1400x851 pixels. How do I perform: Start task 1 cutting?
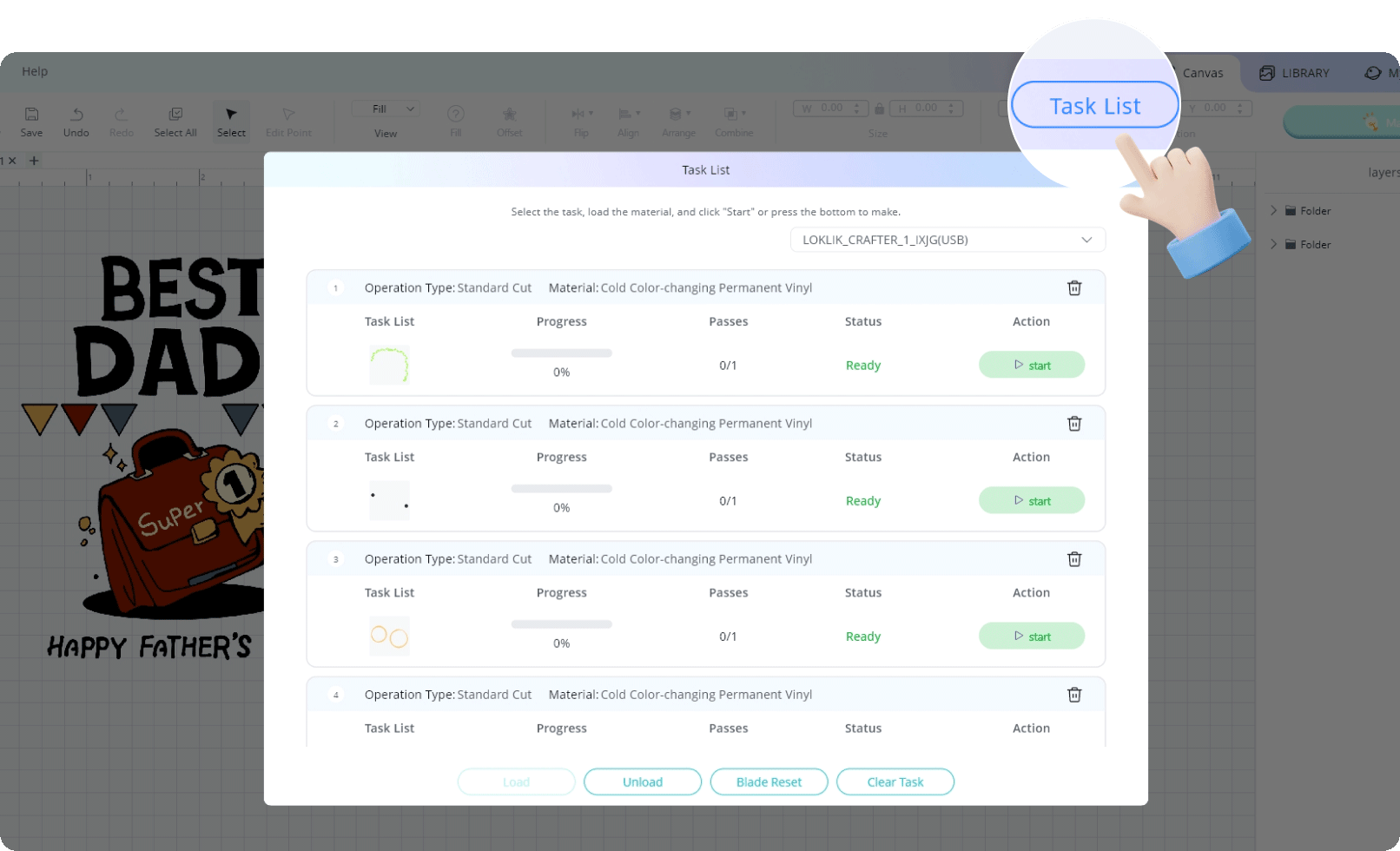pos(1031,366)
